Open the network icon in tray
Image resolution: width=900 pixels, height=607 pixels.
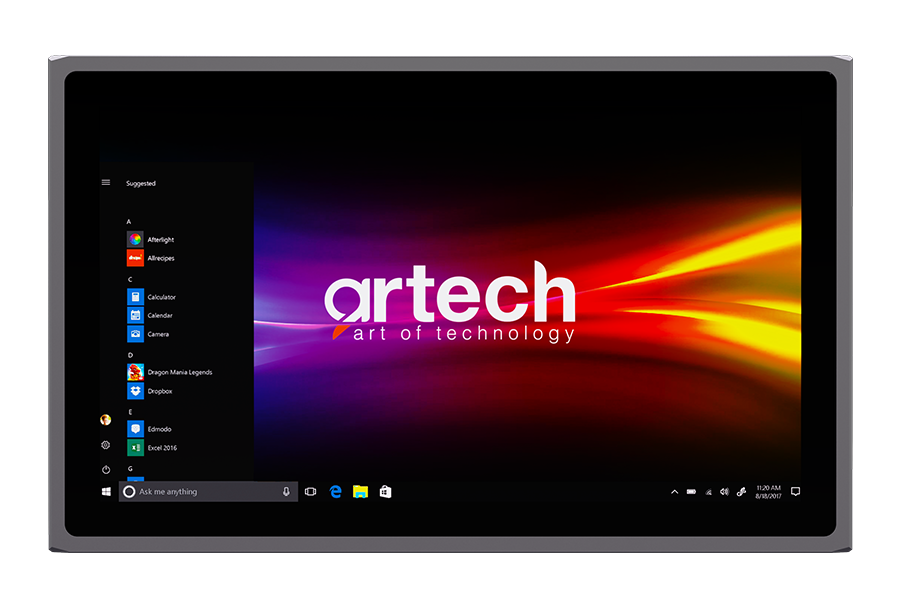click(708, 492)
